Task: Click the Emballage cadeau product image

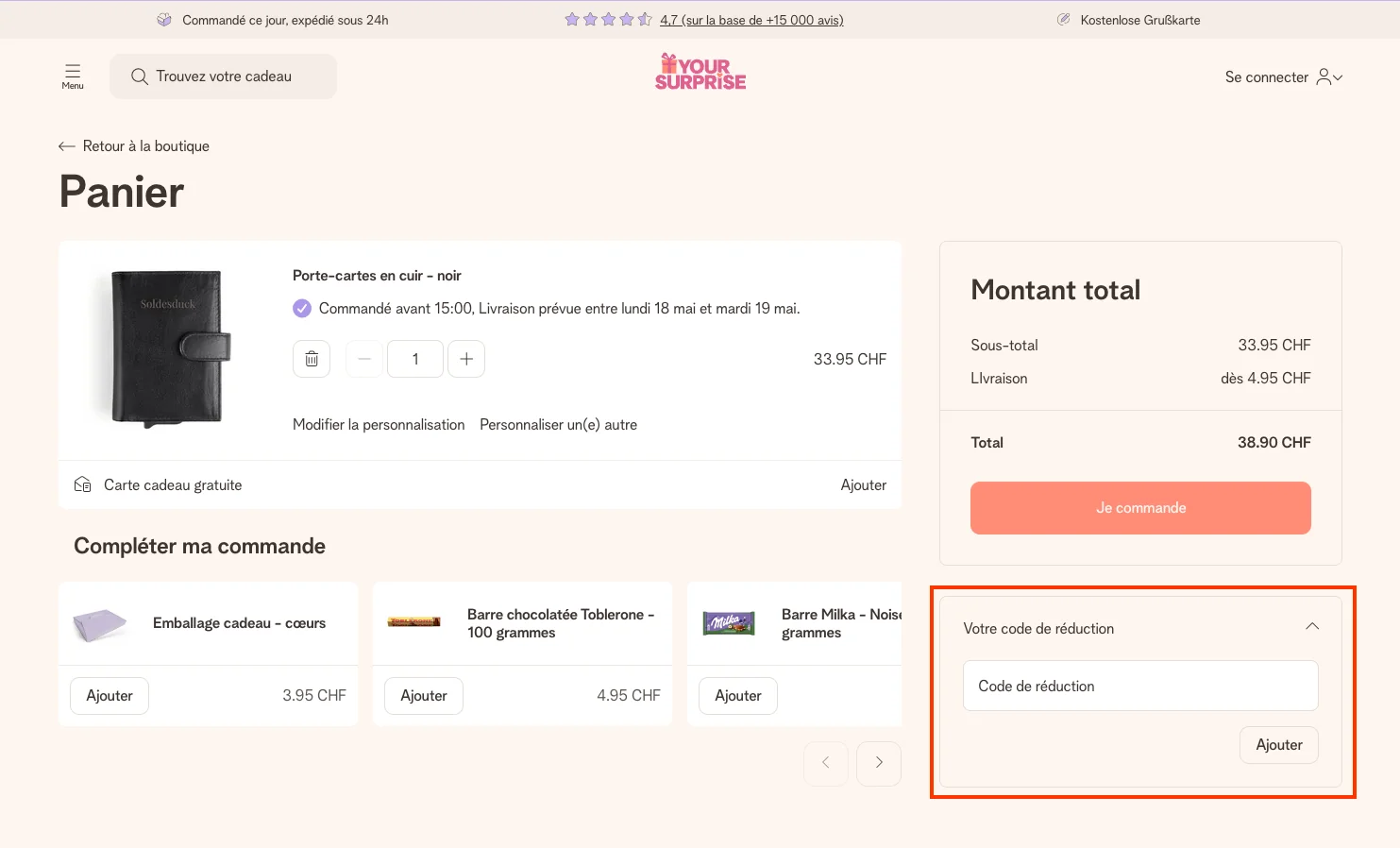Action: [x=100, y=624]
